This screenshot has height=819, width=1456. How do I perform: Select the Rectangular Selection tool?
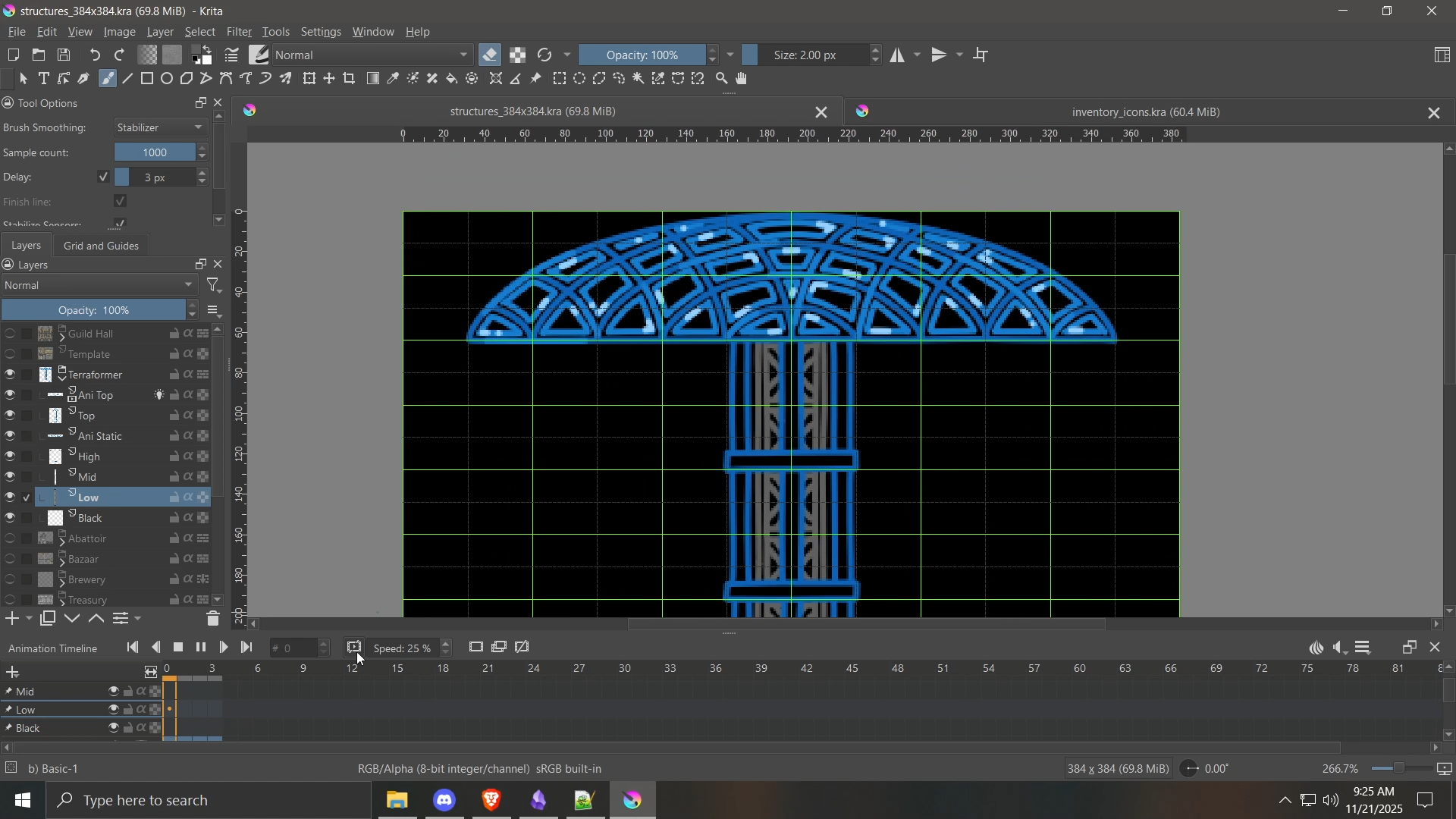pos(560,79)
